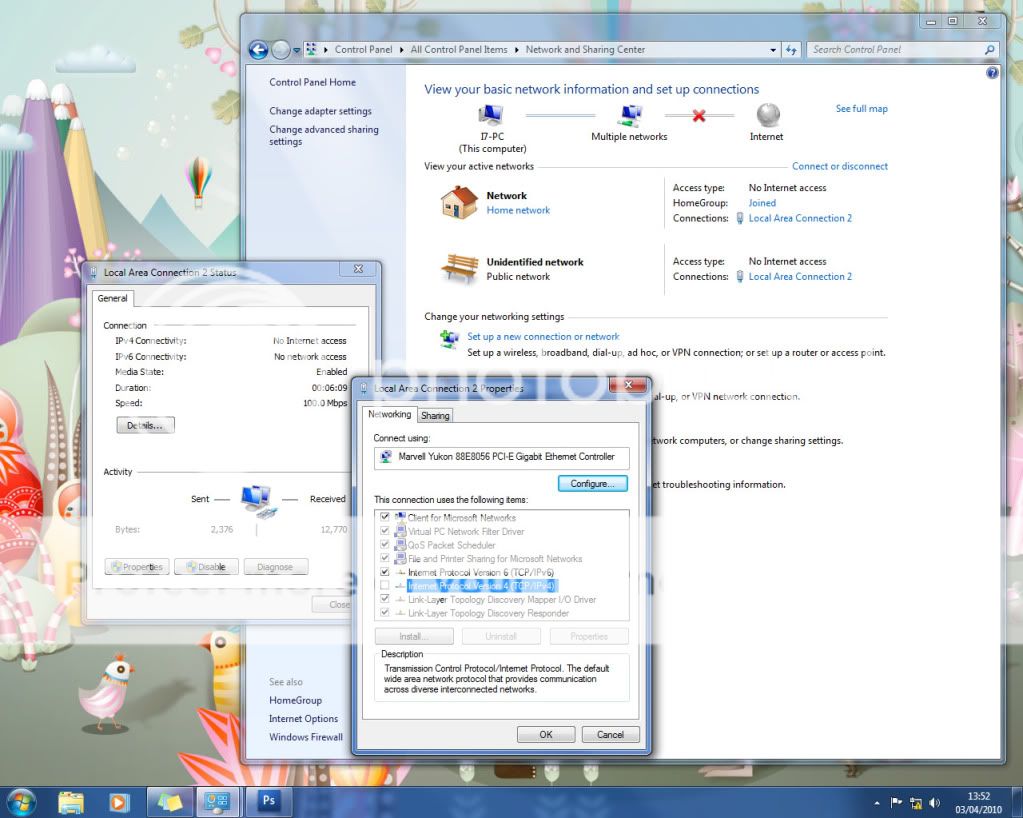Click See full map link
Viewport: 1023px width, 818px height.
(x=861, y=109)
